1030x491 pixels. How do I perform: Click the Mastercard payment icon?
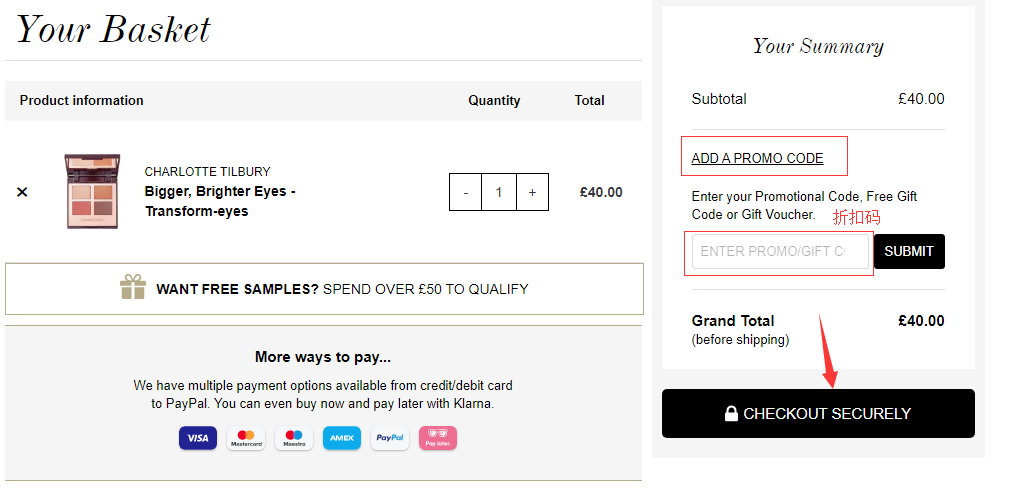[246, 438]
